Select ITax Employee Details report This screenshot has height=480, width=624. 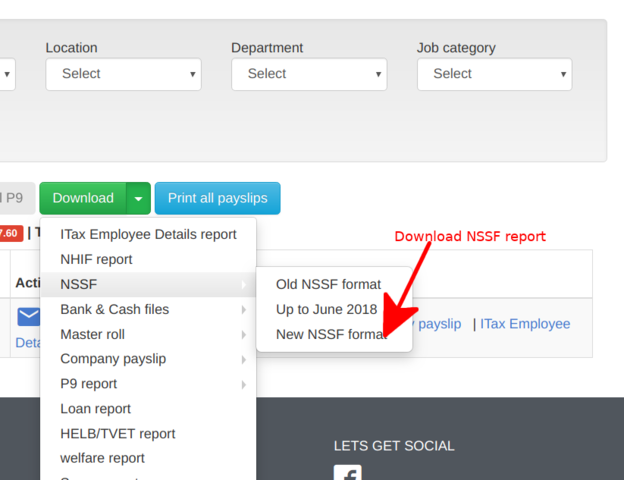148,234
